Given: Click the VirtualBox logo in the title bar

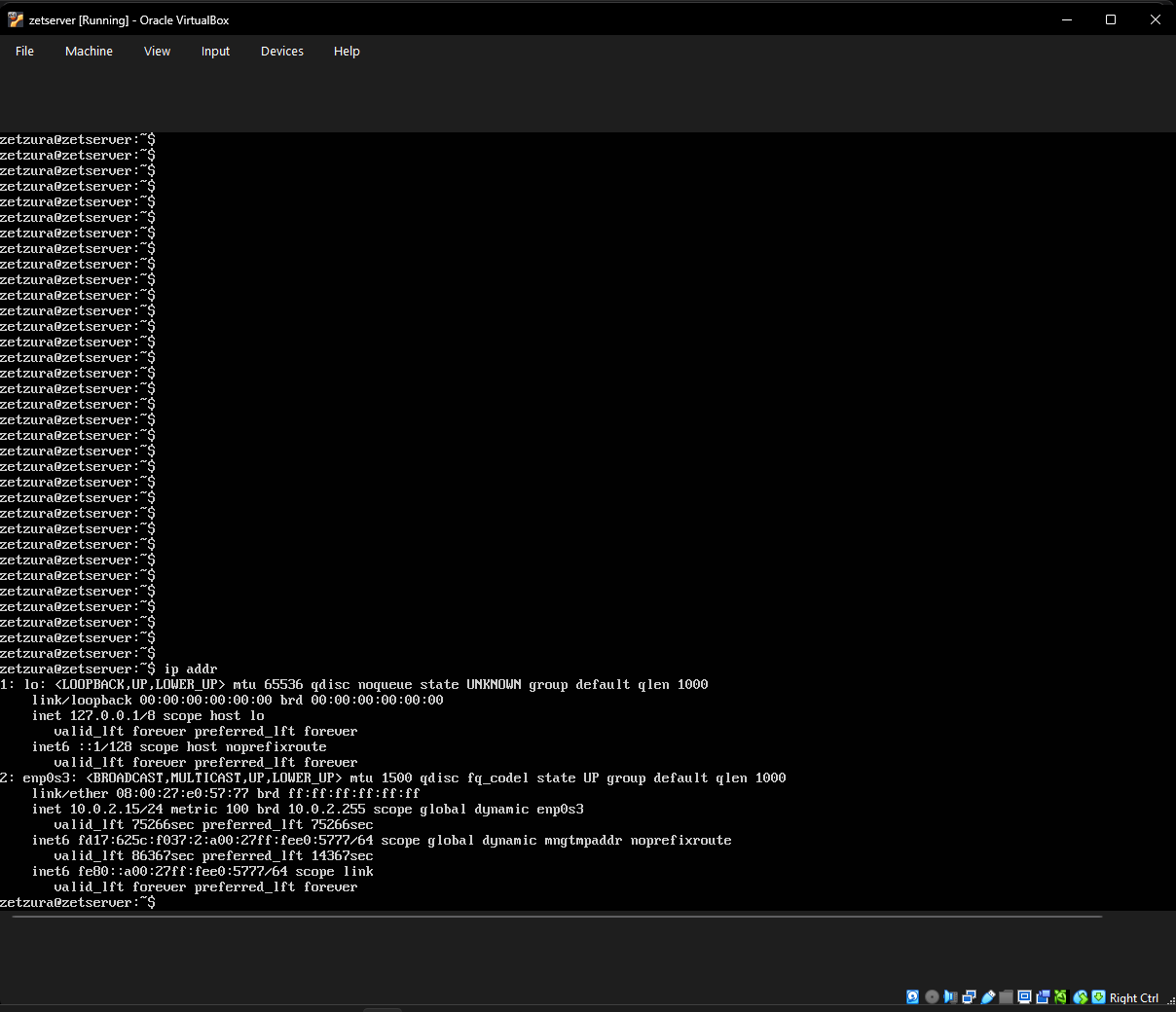Looking at the screenshot, I should click(16, 18).
